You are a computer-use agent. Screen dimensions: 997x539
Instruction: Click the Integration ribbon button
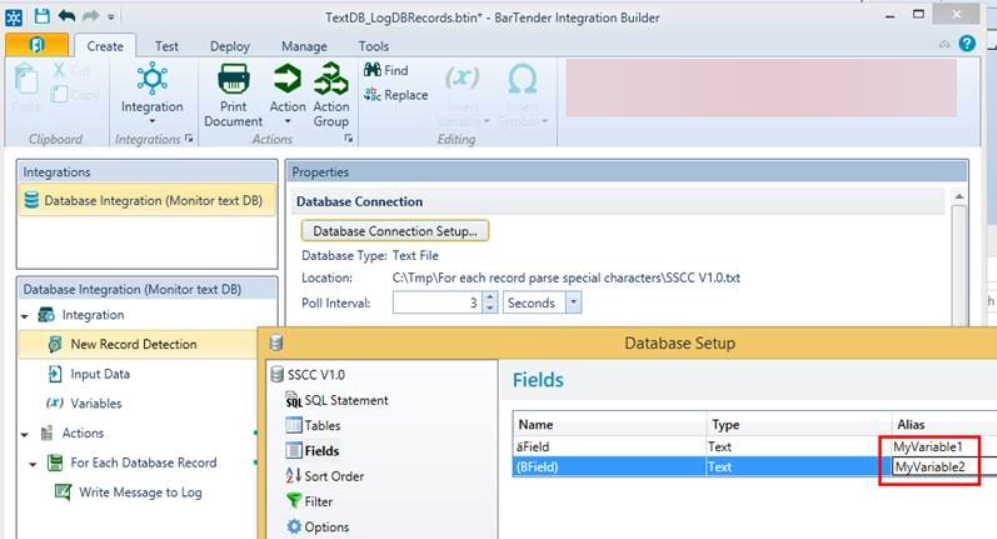click(152, 92)
